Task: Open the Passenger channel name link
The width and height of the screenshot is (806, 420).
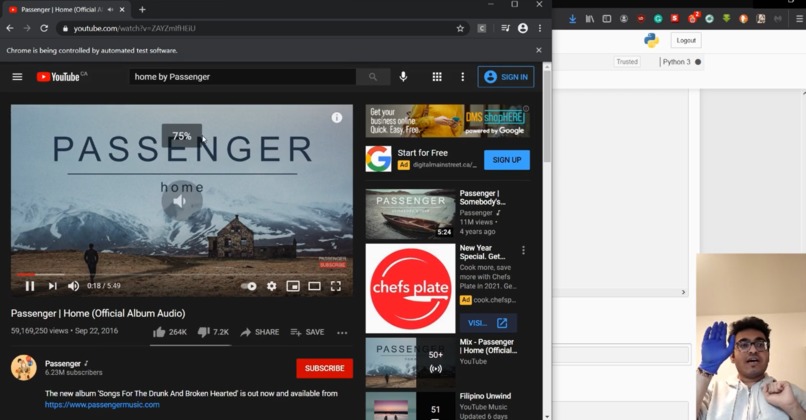Action: point(63,363)
